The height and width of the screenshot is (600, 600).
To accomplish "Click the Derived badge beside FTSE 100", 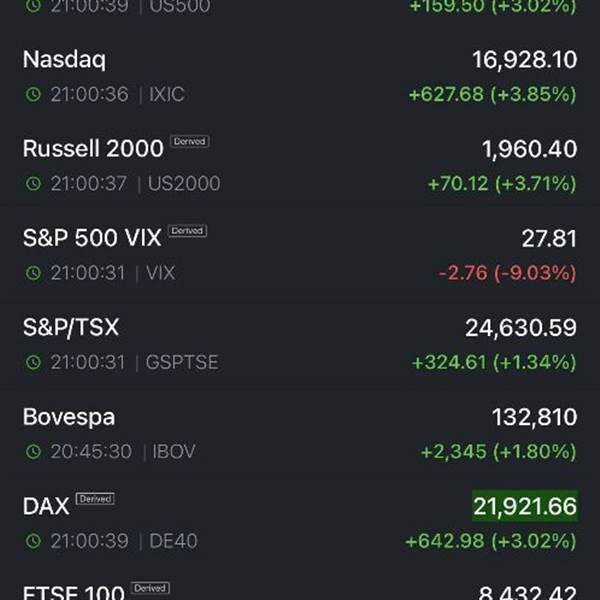I will tap(150, 588).
